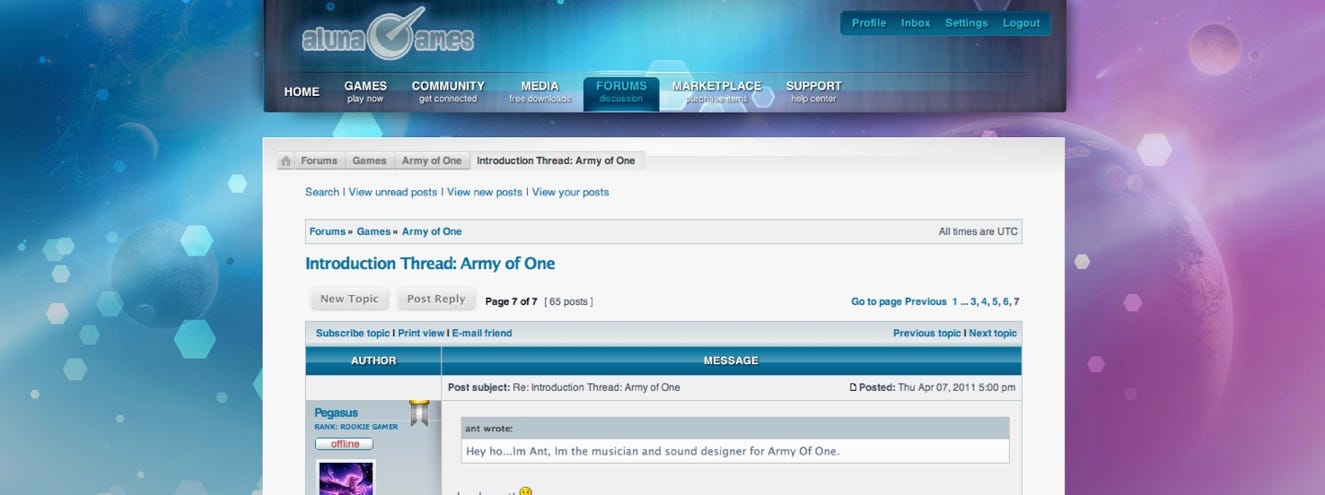Click E-mail friend

[x=482, y=333]
